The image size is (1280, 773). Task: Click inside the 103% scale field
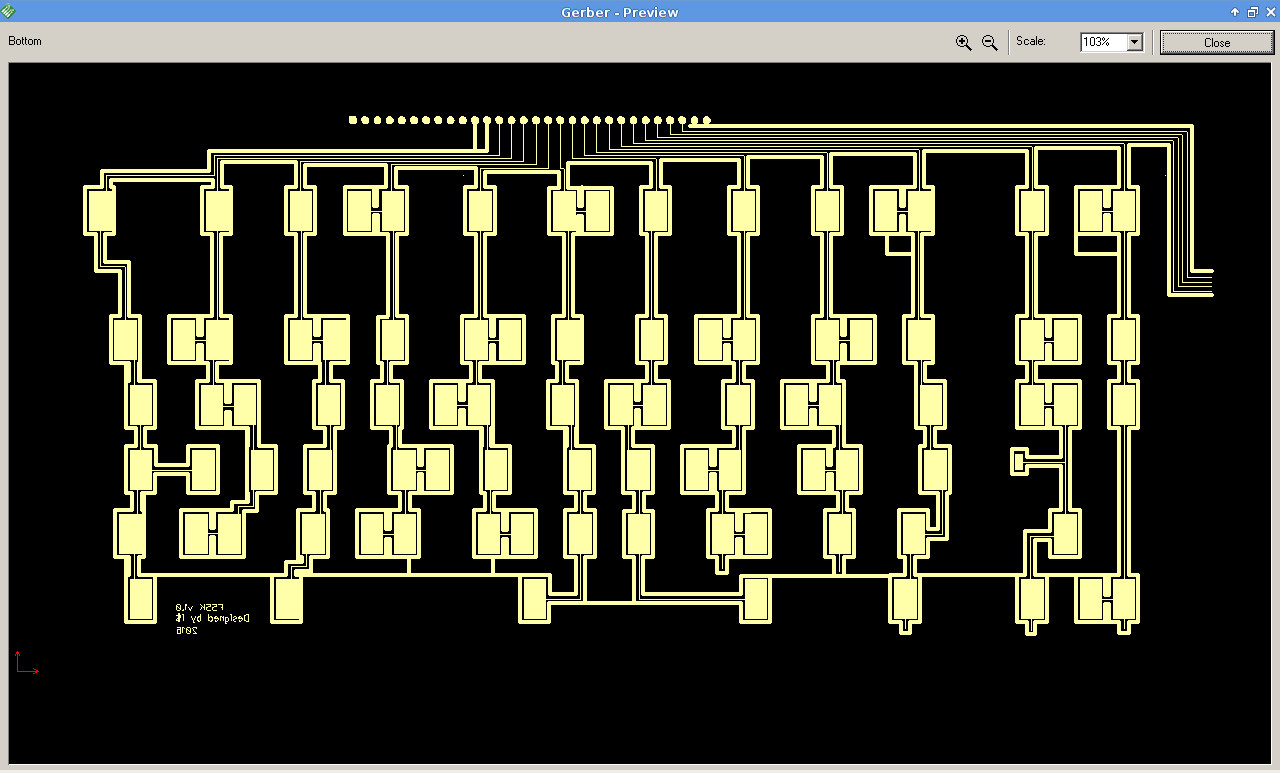[x=1102, y=42]
